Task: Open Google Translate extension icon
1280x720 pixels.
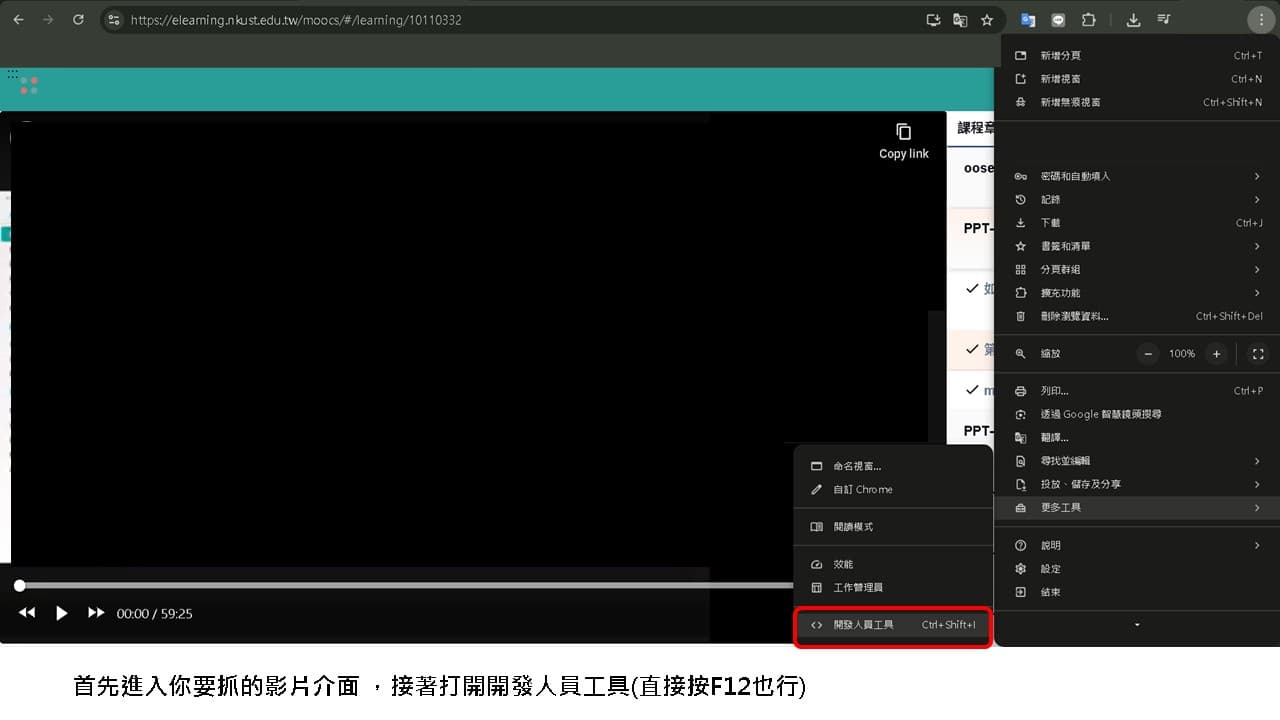Action: 1028,20
